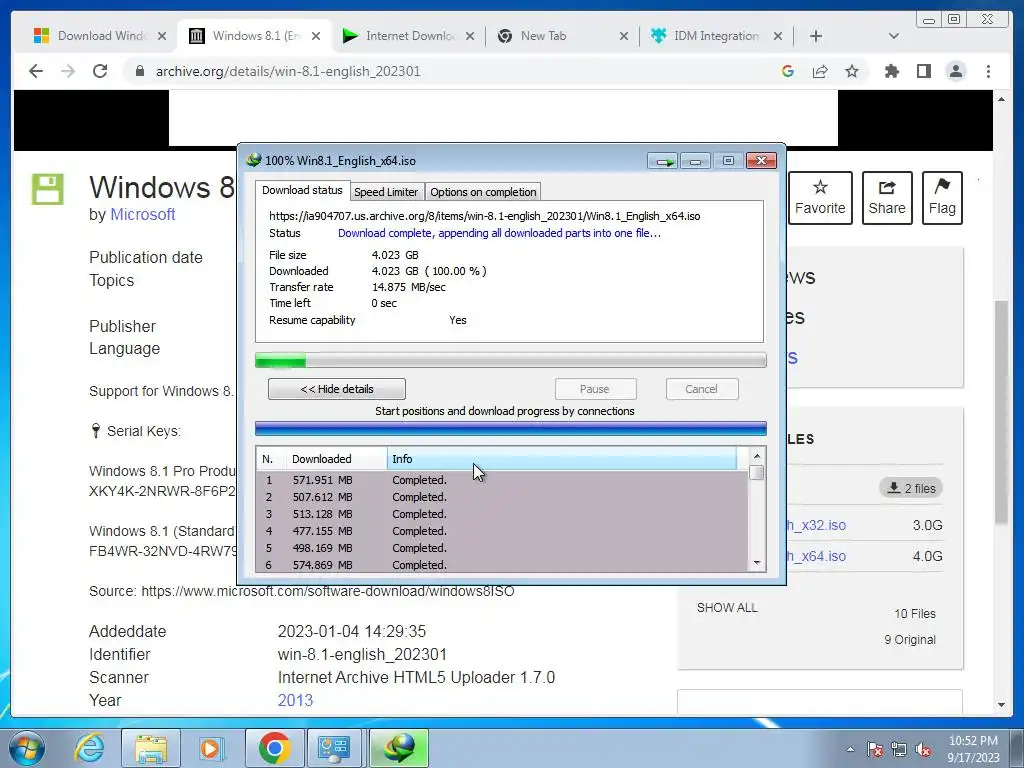Expand the tab search chevron

click(894, 36)
